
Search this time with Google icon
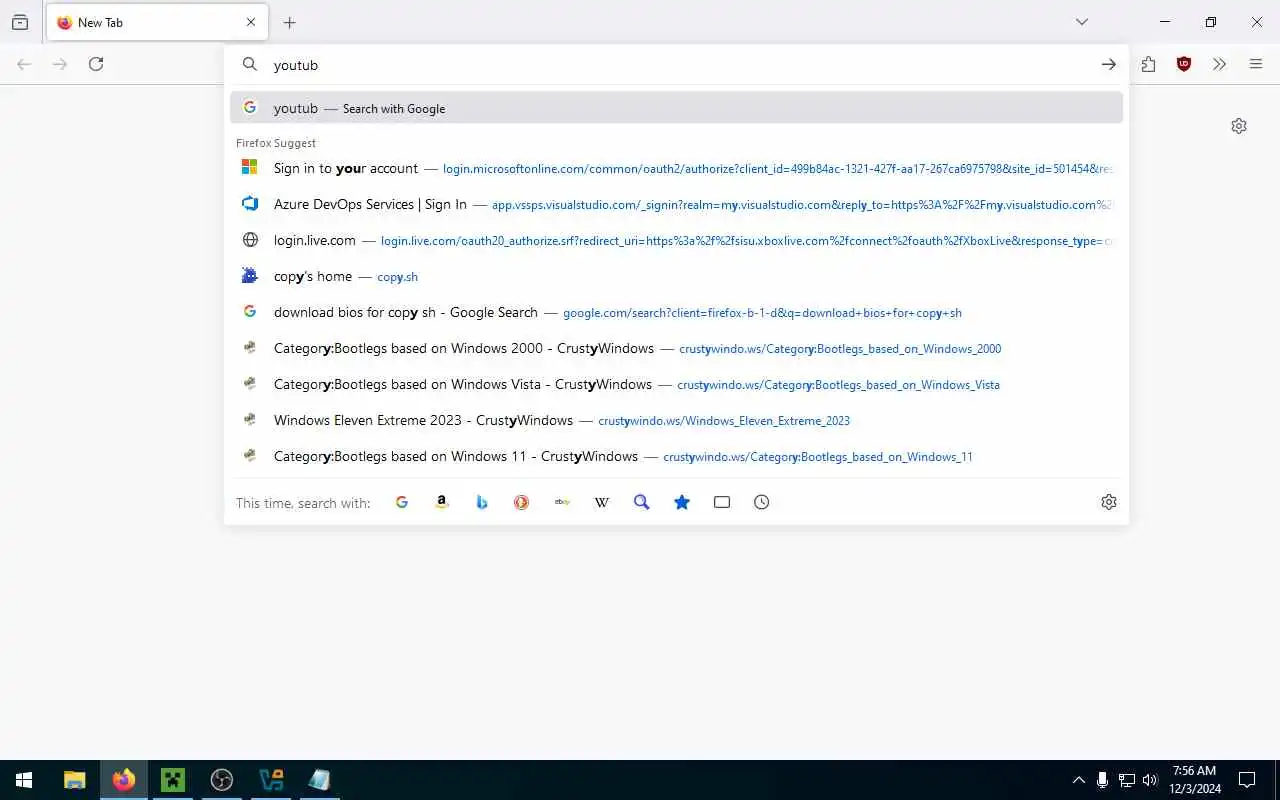pyautogui.click(x=402, y=502)
